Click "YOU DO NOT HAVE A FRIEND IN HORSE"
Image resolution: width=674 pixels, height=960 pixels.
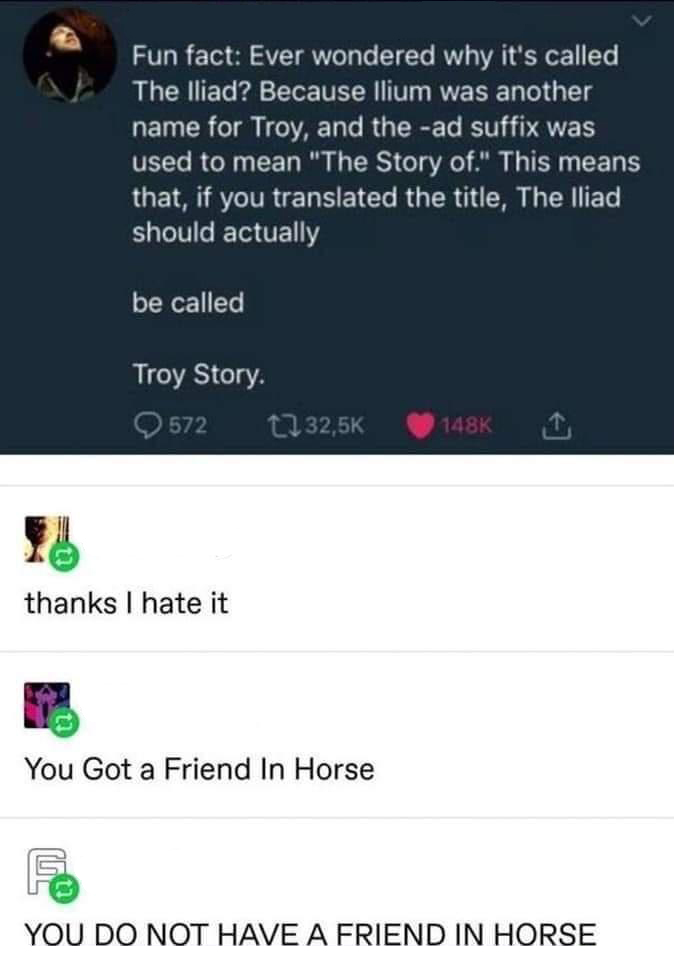(310, 934)
